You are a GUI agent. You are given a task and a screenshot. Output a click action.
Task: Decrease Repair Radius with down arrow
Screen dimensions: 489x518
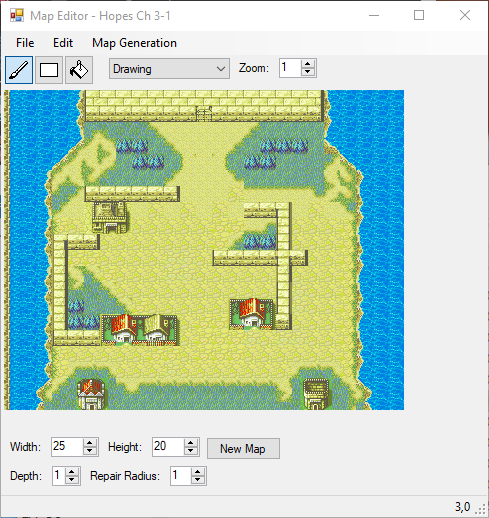pos(198,480)
